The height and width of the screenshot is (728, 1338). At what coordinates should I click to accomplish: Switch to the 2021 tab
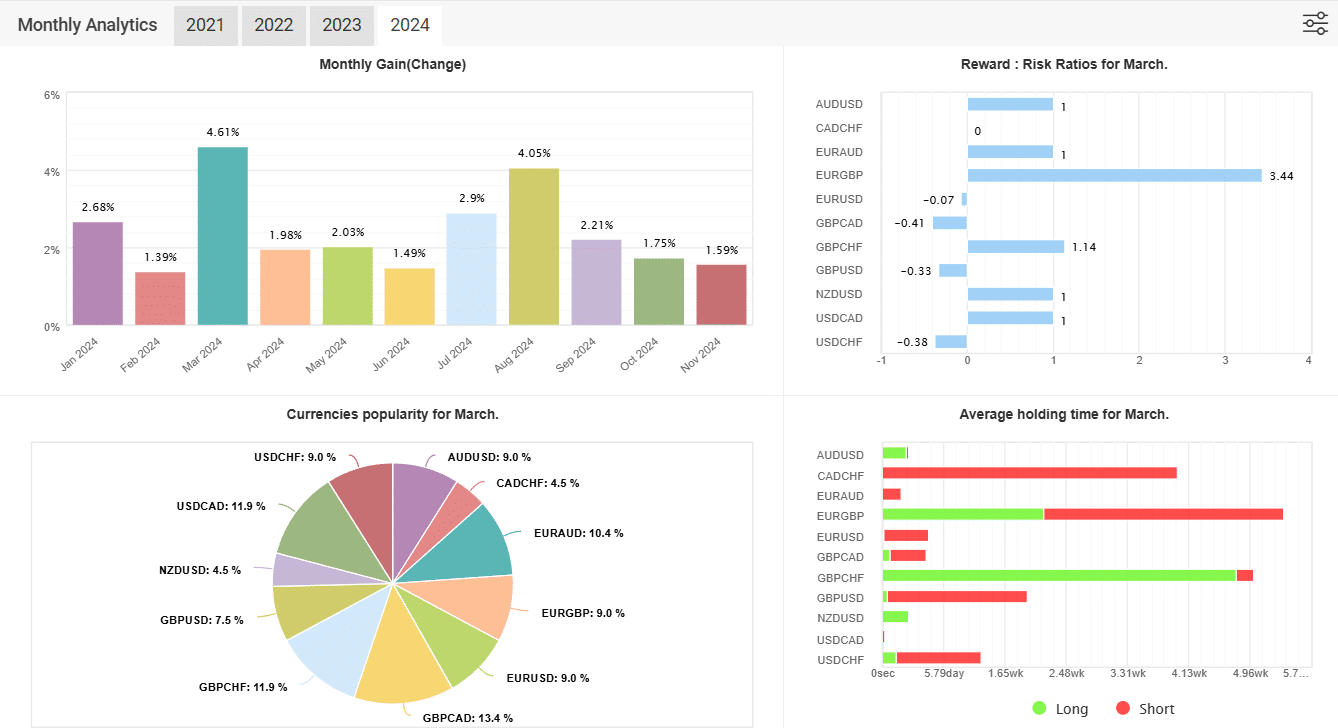205,26
